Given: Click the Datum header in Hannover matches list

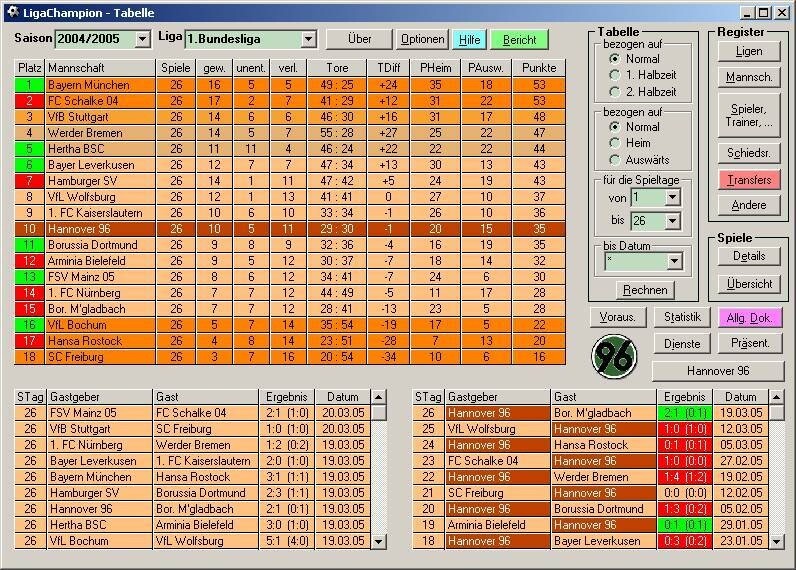Looking at the screenshot, I should (x=740, y=397).
